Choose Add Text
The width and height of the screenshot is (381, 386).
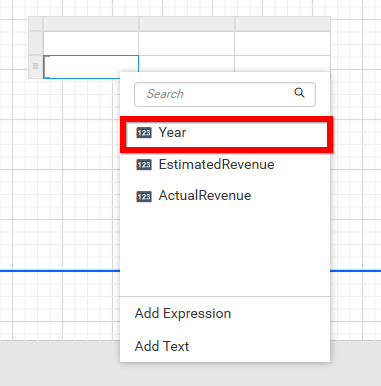tap(162, 346)
